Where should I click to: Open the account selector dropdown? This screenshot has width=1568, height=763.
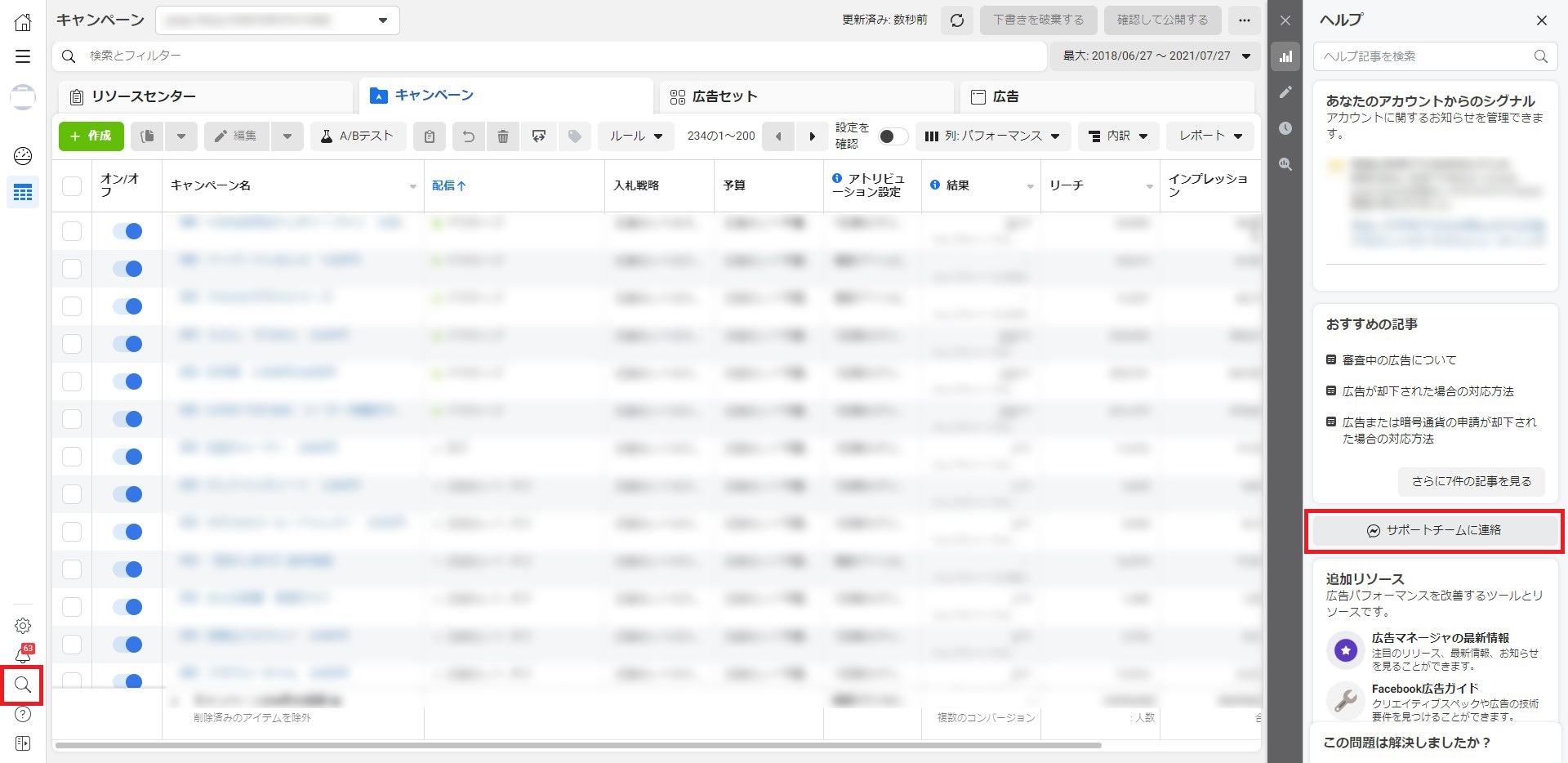coord(278,20)
